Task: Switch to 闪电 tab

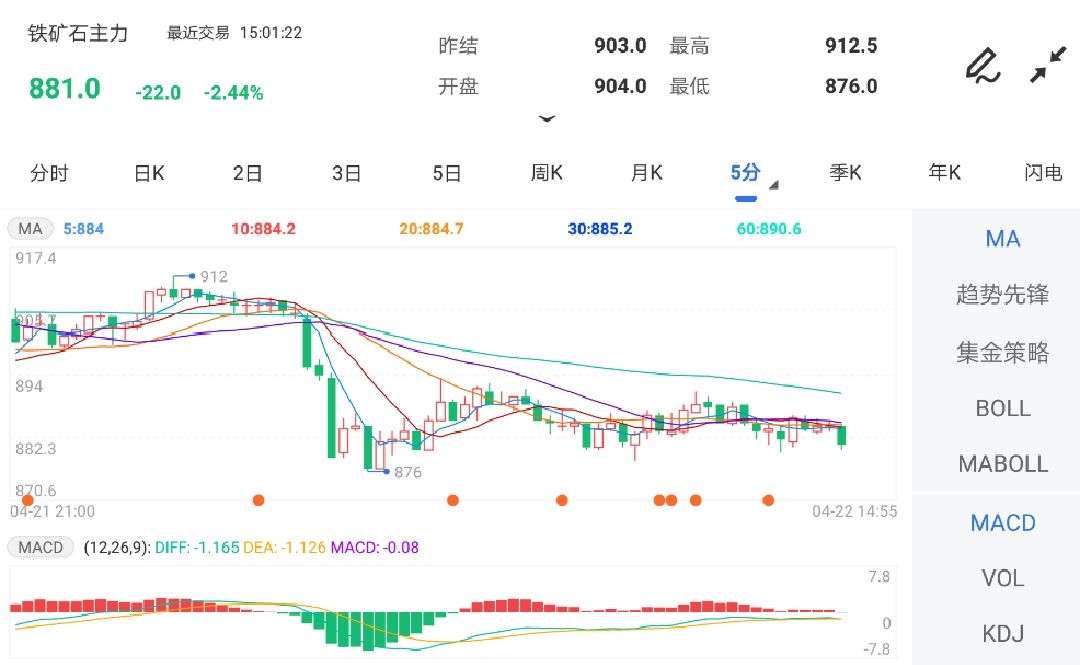Action: coord(1043,173)
